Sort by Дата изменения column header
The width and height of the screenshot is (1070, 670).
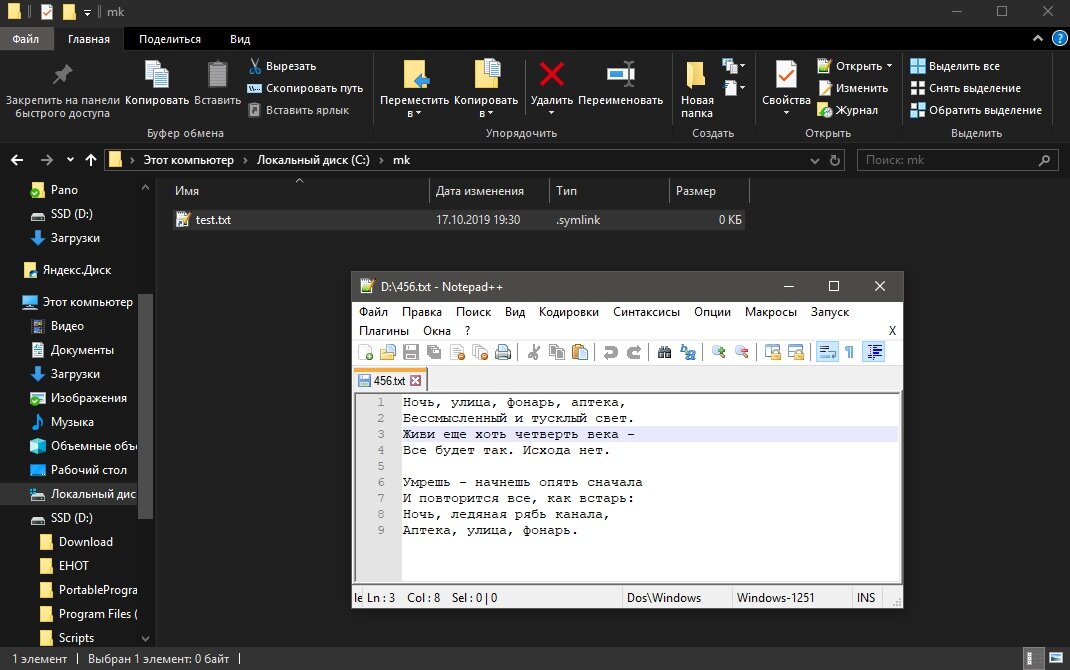480,191
